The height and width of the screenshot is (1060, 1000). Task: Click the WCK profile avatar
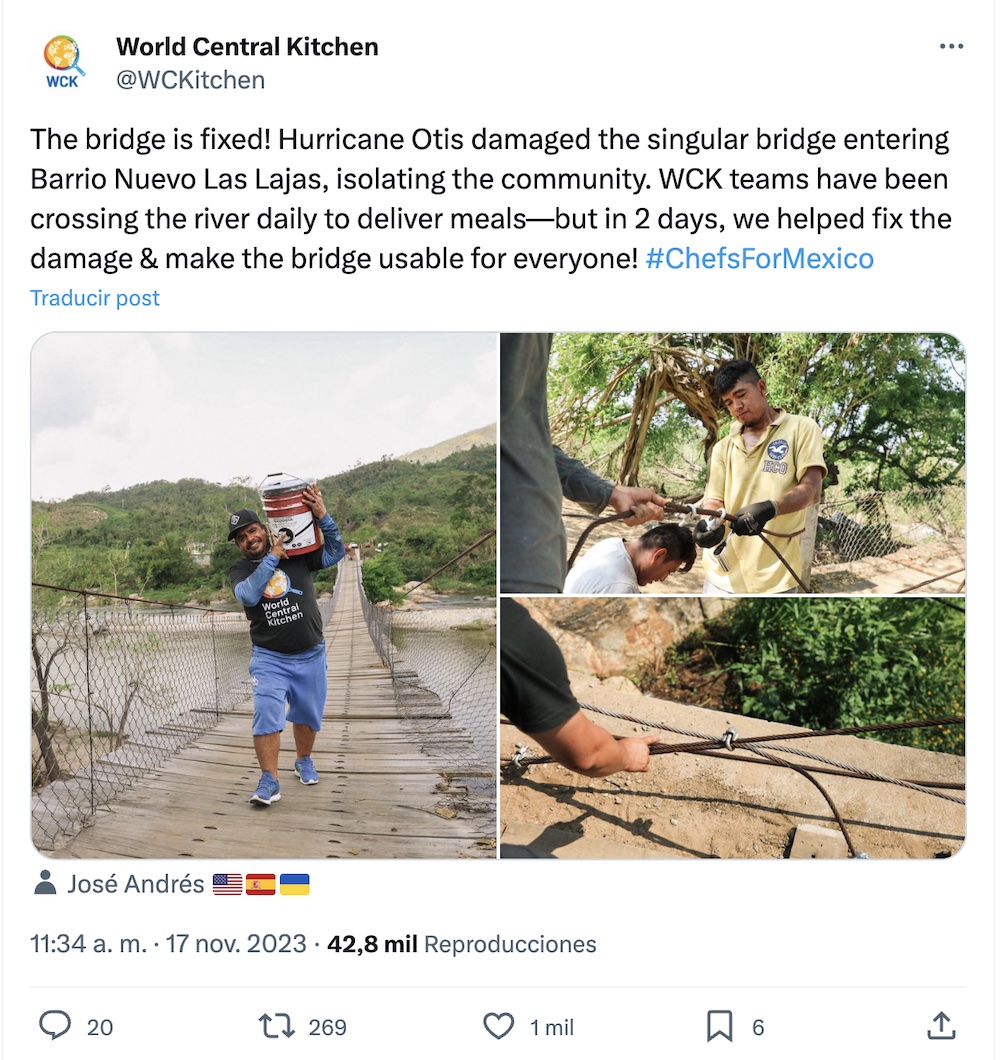point(63,60)
